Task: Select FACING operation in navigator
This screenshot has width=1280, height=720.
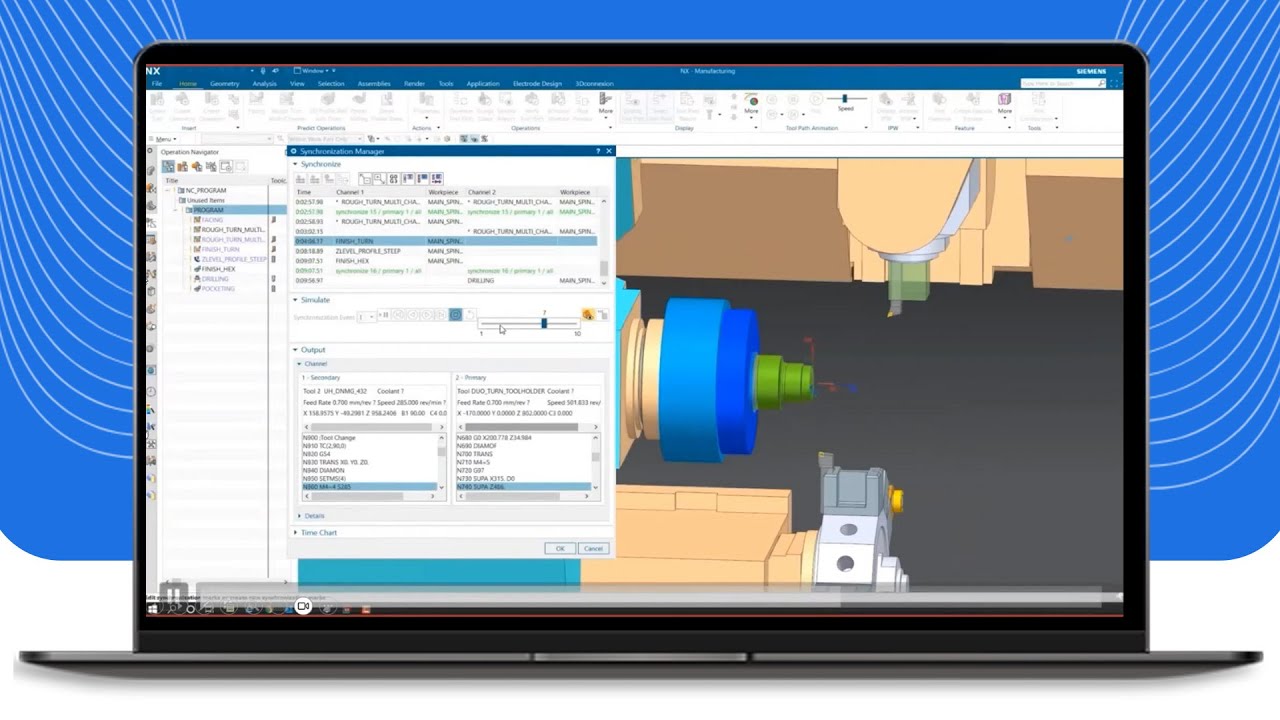Action: (212, 220)
